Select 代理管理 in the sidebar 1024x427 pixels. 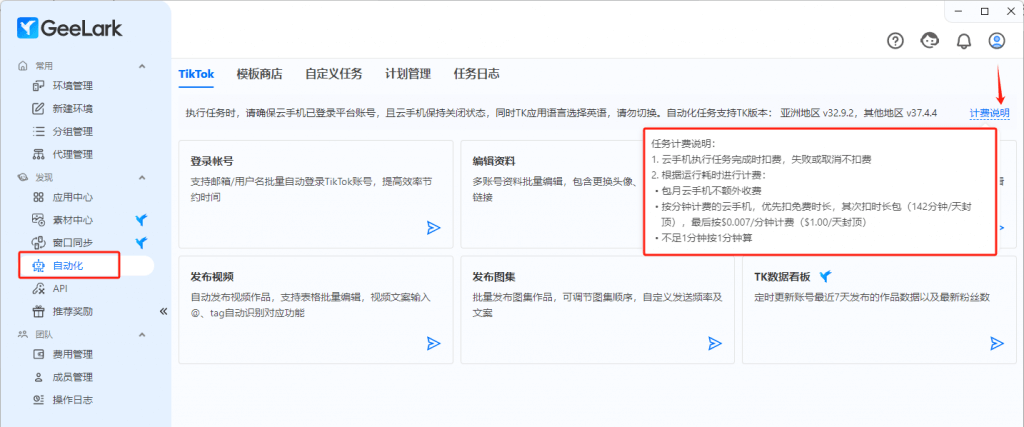point(72,154)
